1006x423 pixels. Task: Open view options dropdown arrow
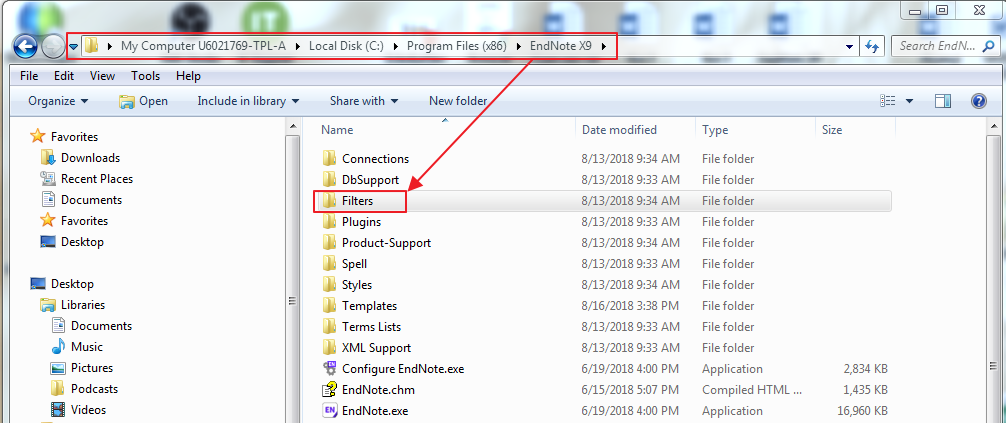point(909,101)
